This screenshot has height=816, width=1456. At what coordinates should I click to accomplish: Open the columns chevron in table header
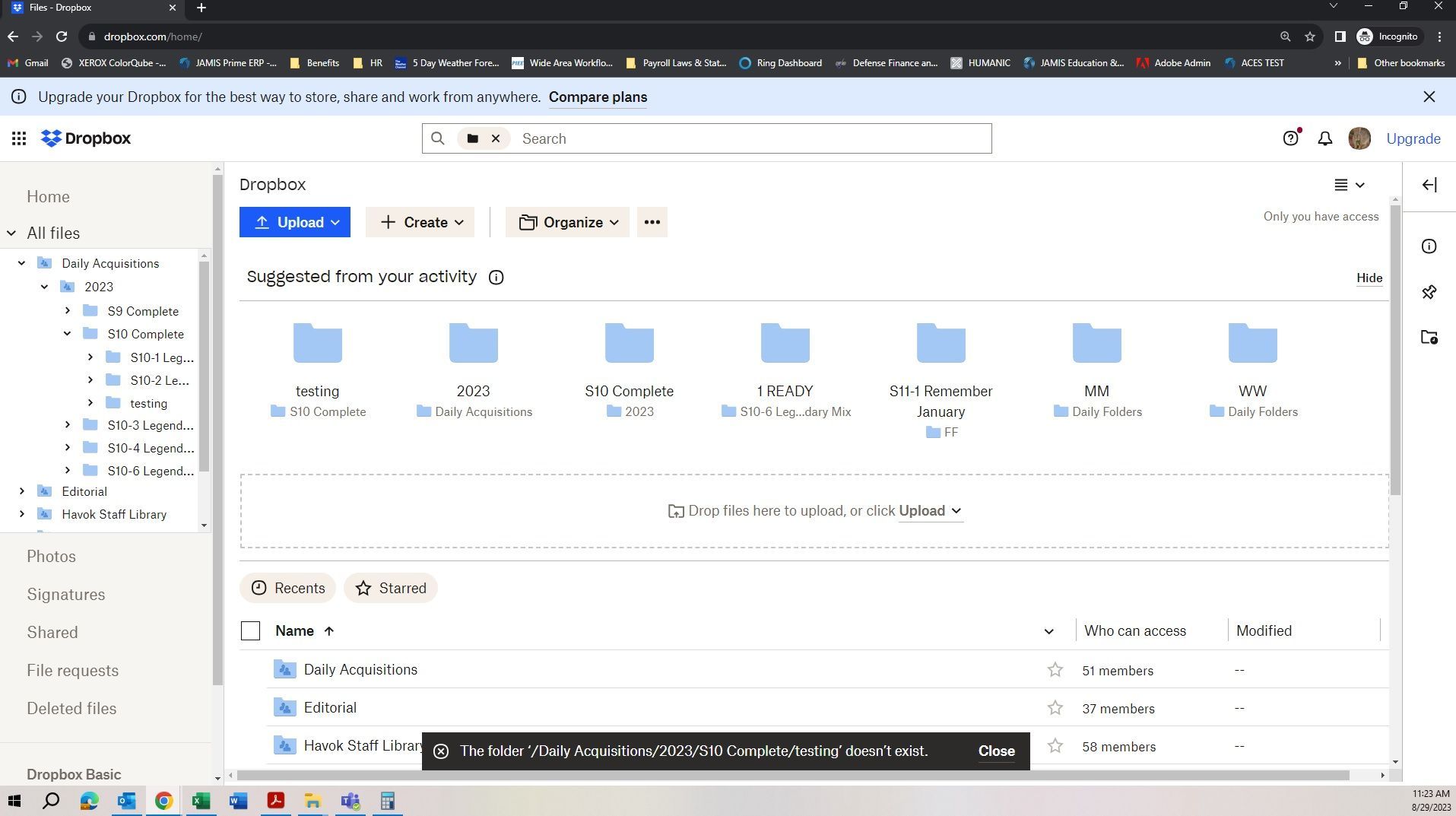[1048, 631]
